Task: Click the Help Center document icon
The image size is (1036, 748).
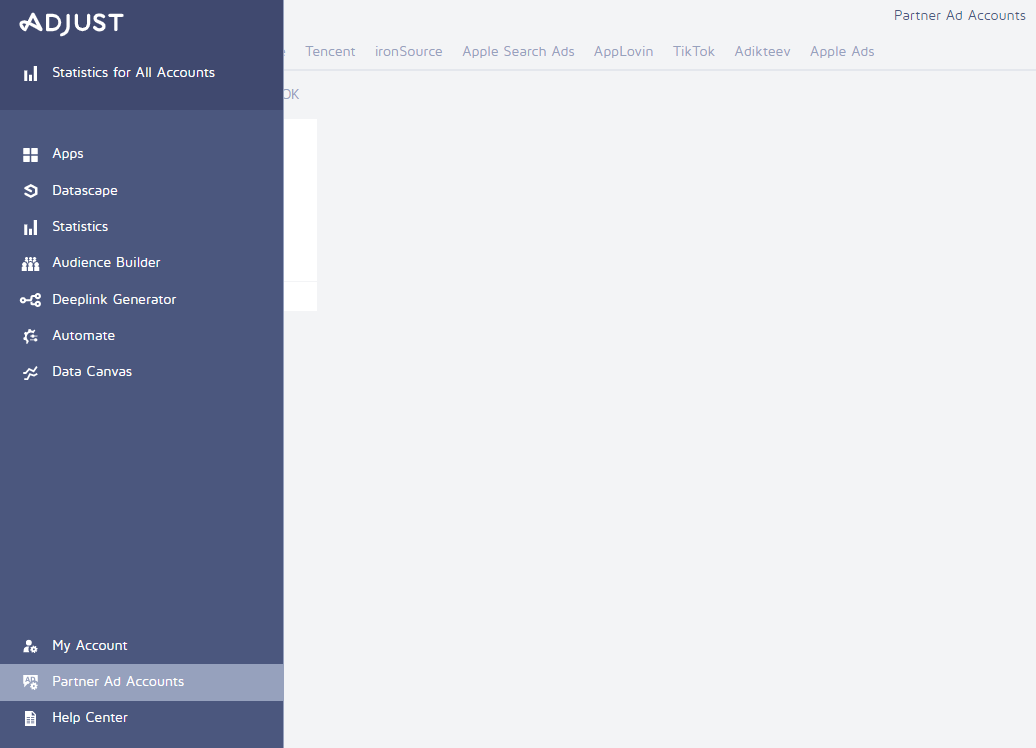Action: 31,717
